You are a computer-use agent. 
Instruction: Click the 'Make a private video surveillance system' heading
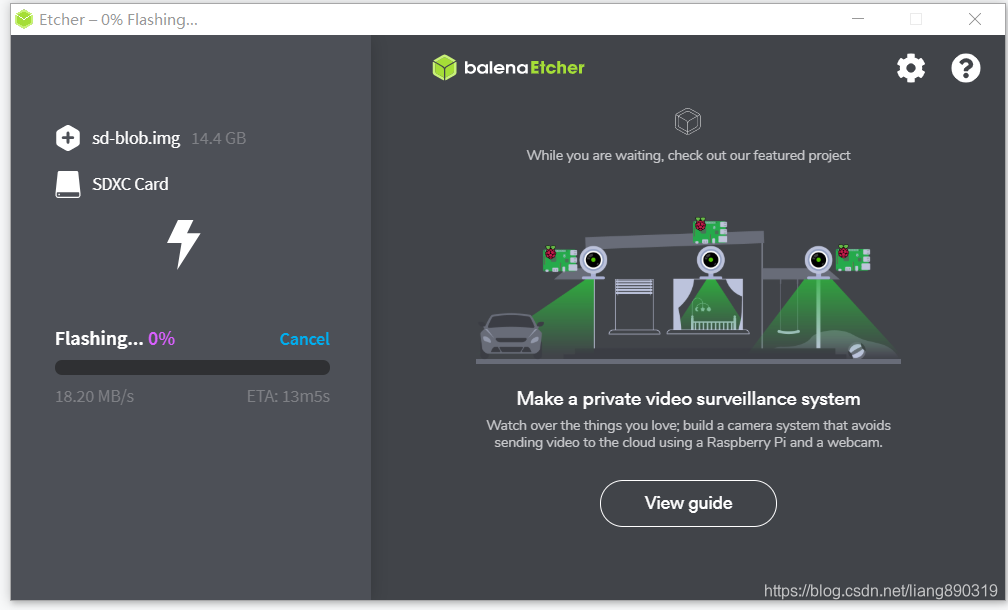click(x=688, y=399)
